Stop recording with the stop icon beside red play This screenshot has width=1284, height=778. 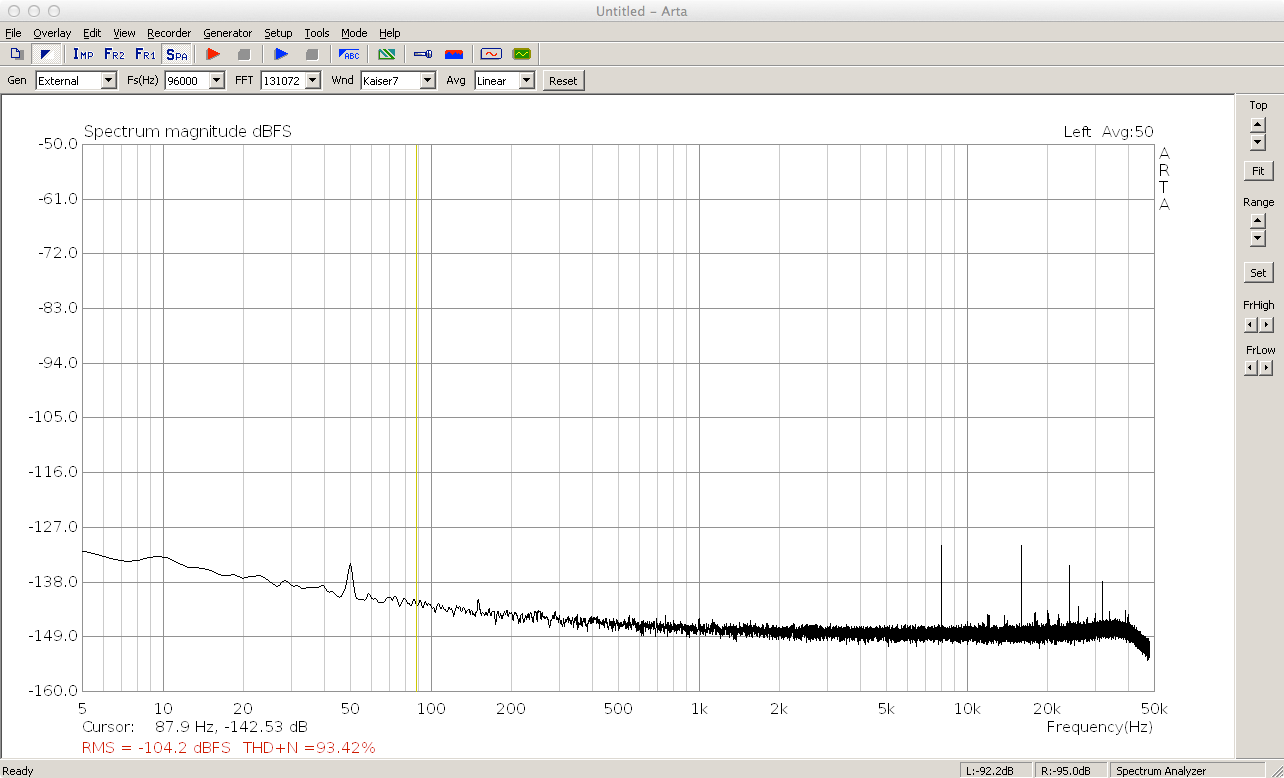(243, 54)
